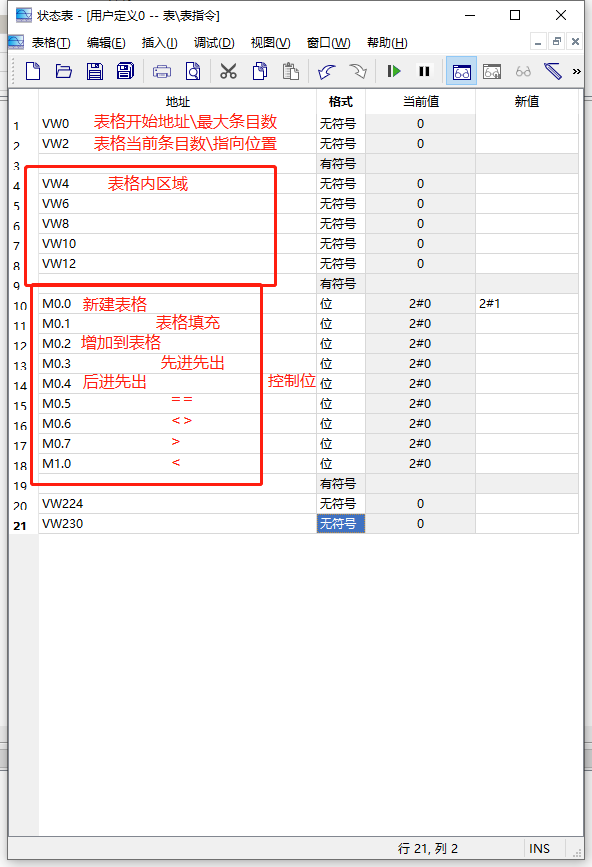The height and width of the screenshot is (867, 592).
Task: Click the 有符号 format cell in row 3
Action: coord(340,164)
